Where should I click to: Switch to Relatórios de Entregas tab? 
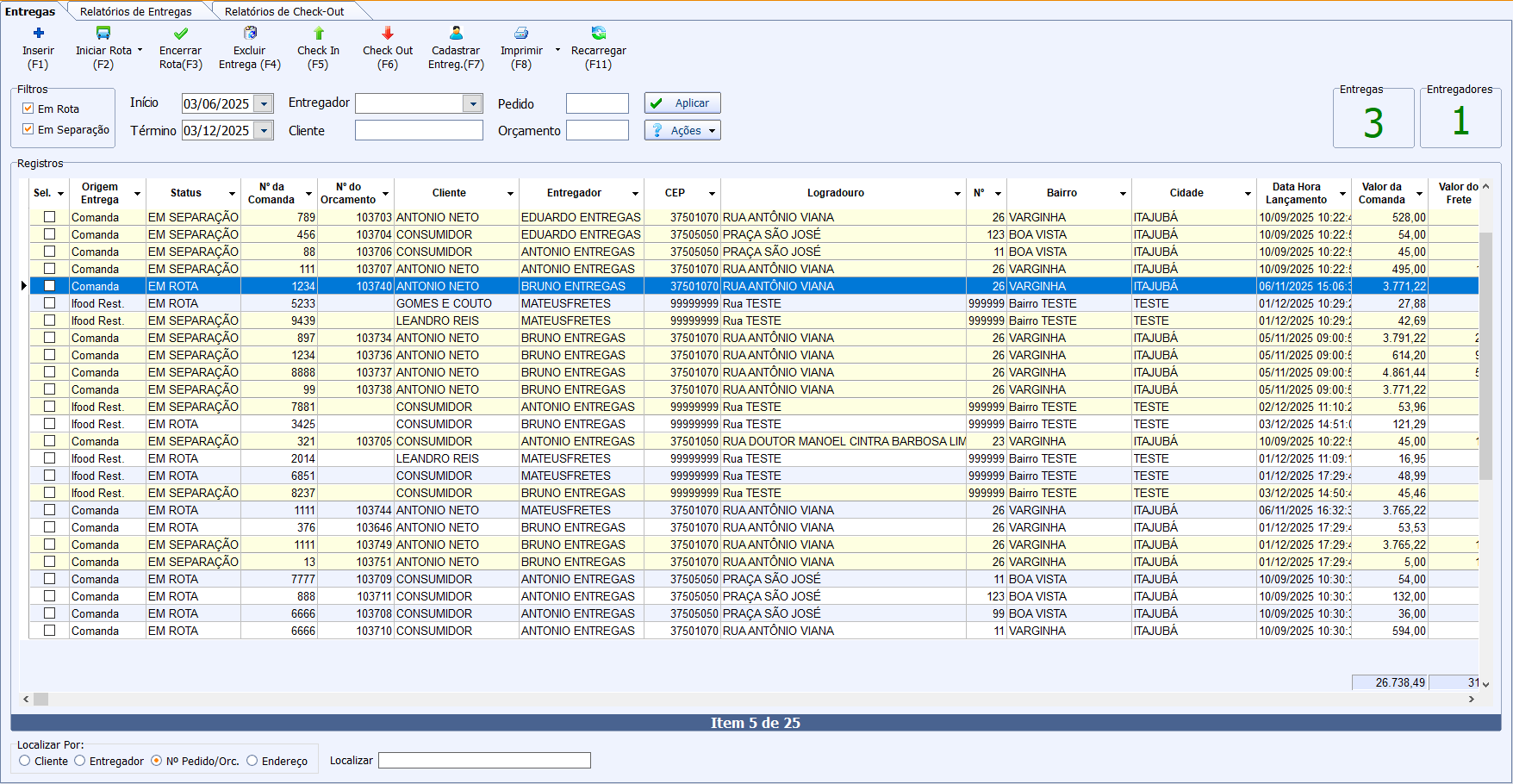[135, 11]
